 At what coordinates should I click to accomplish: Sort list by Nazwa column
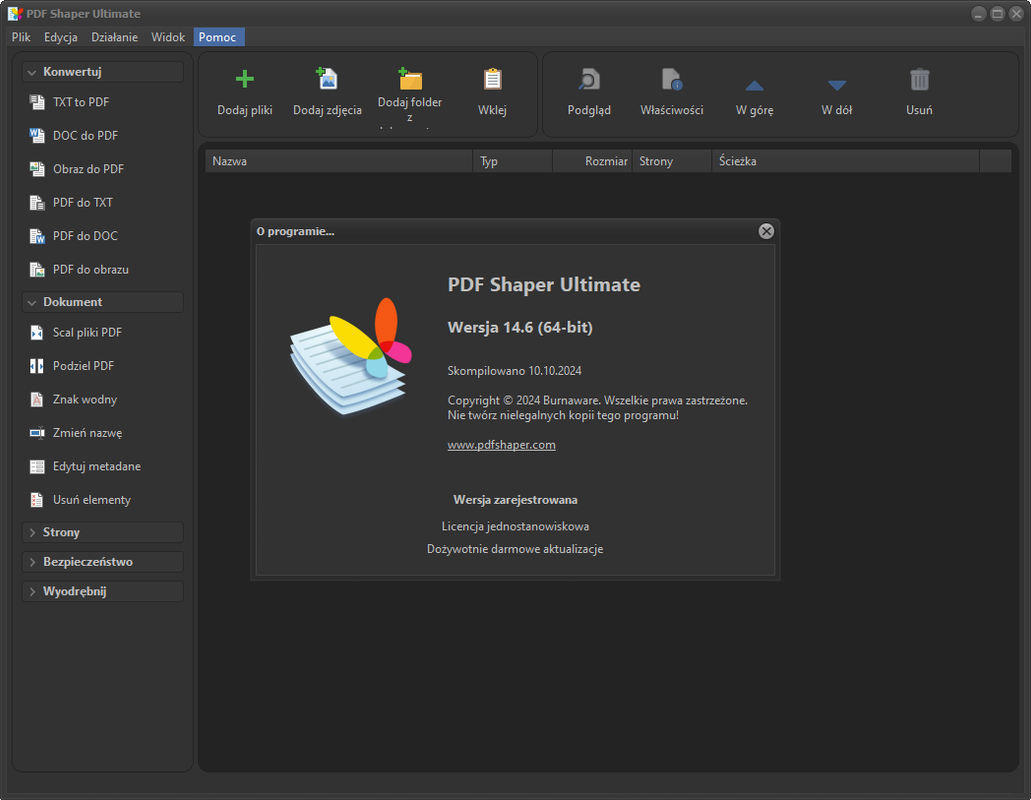tap(339, 161)
